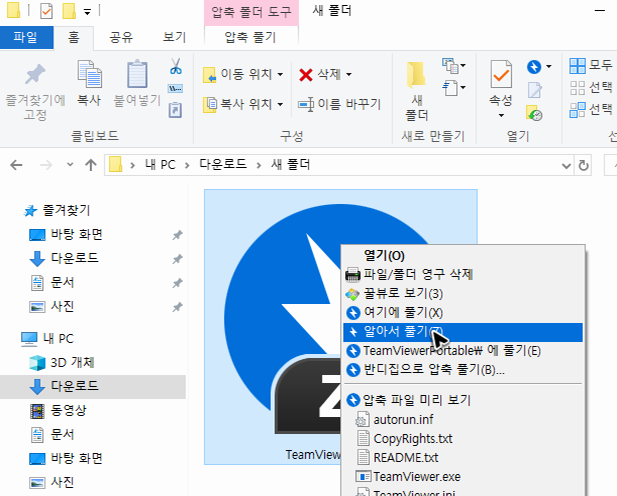Click the 삭제 delete button
617x496 pixels.
point(320,74)
